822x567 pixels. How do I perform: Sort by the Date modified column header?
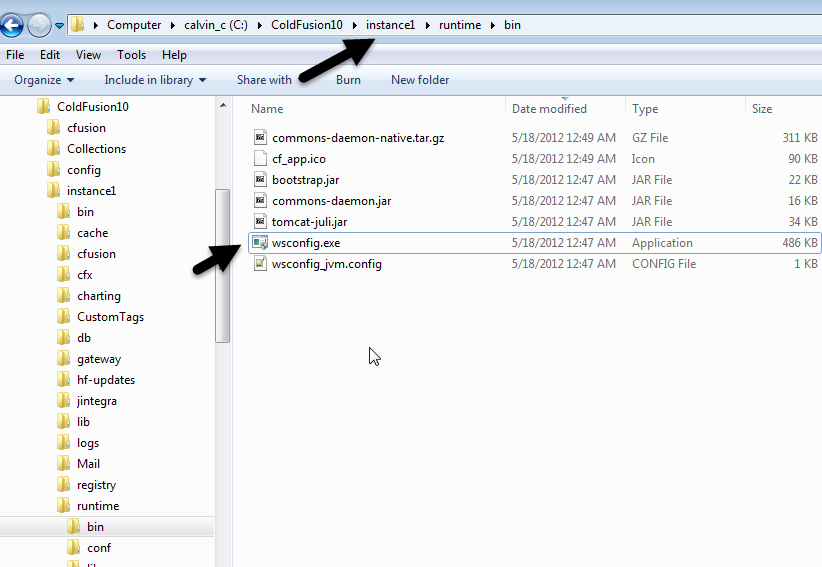549,109
